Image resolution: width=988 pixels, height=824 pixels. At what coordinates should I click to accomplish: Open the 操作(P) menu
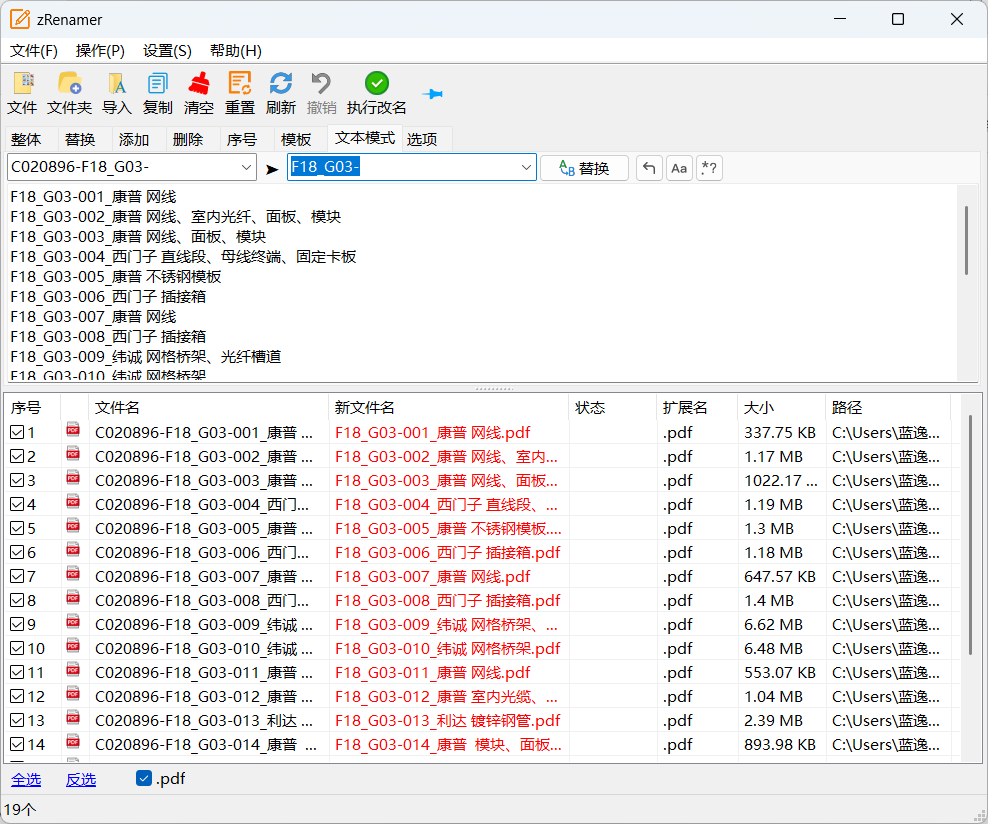pyautogui.click(x=99, y=50)
